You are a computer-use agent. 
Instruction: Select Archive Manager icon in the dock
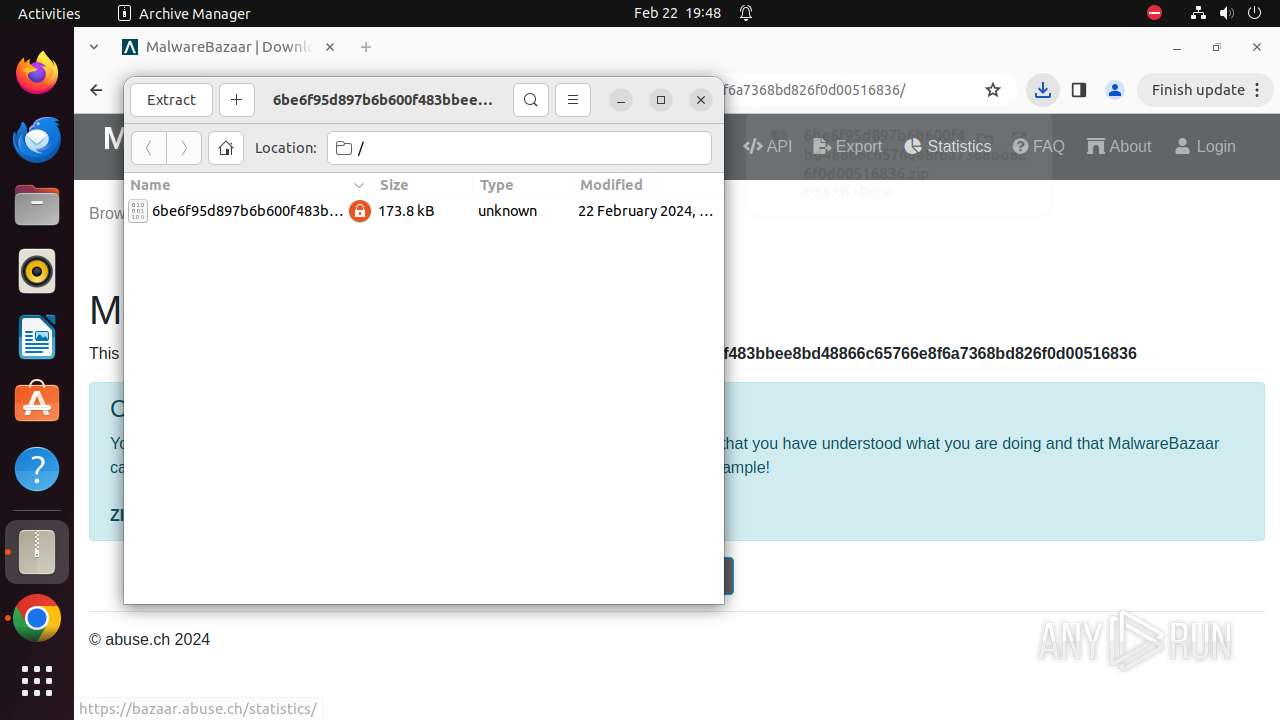click(x=37, y=552)
